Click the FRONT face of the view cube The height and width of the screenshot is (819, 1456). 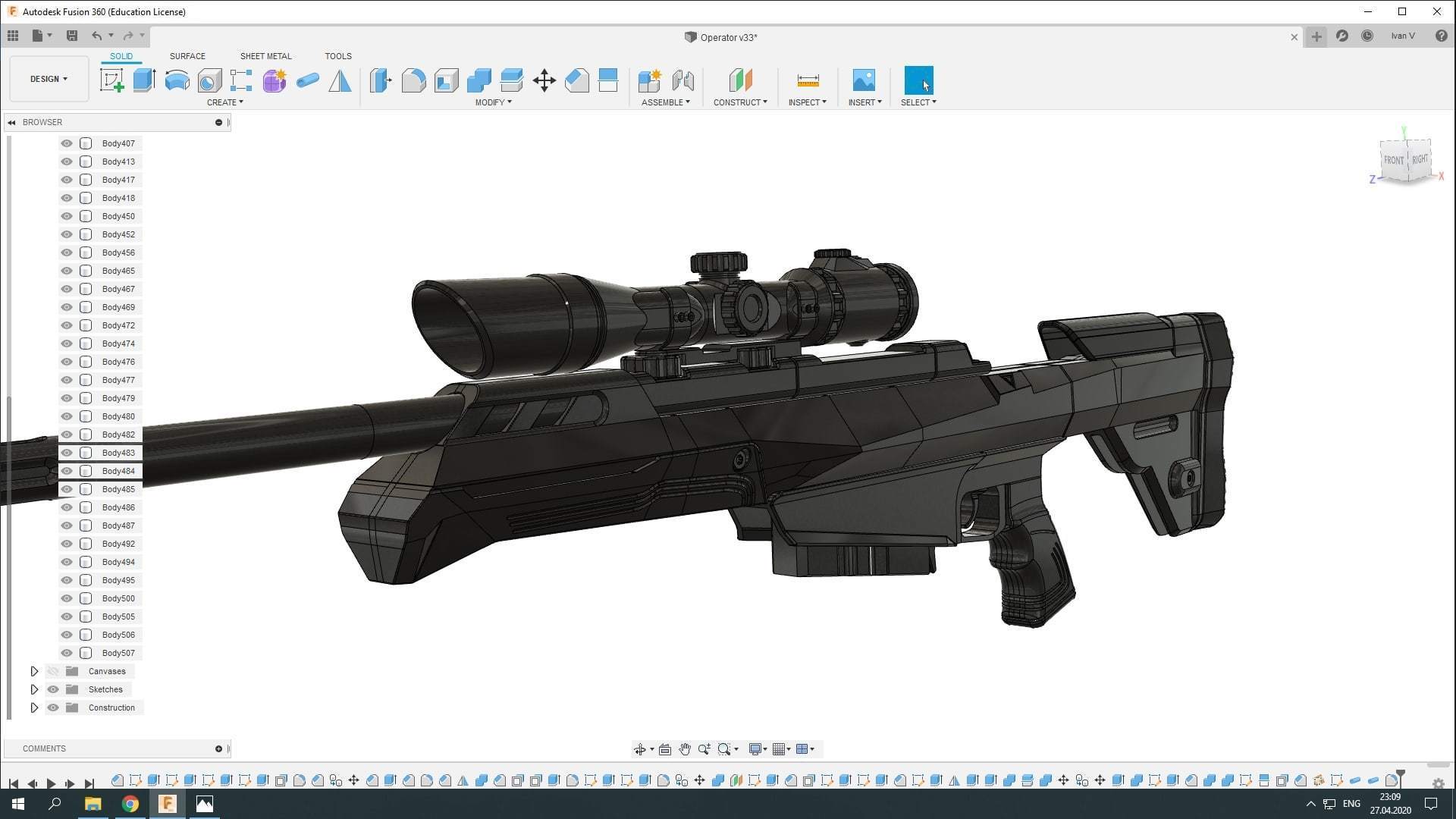pyautogui.click(x=1393, y=160)
